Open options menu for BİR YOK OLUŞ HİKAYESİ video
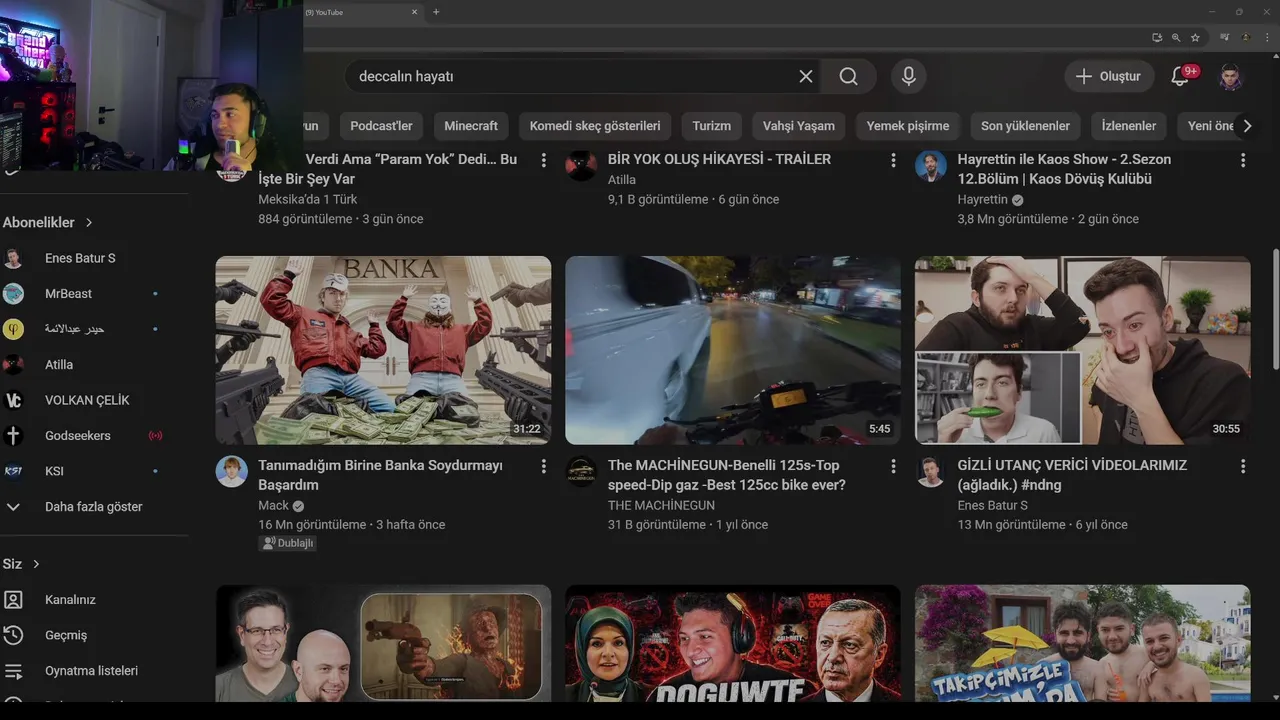Viewport: 1280px width, 720px height. [893, 160]
